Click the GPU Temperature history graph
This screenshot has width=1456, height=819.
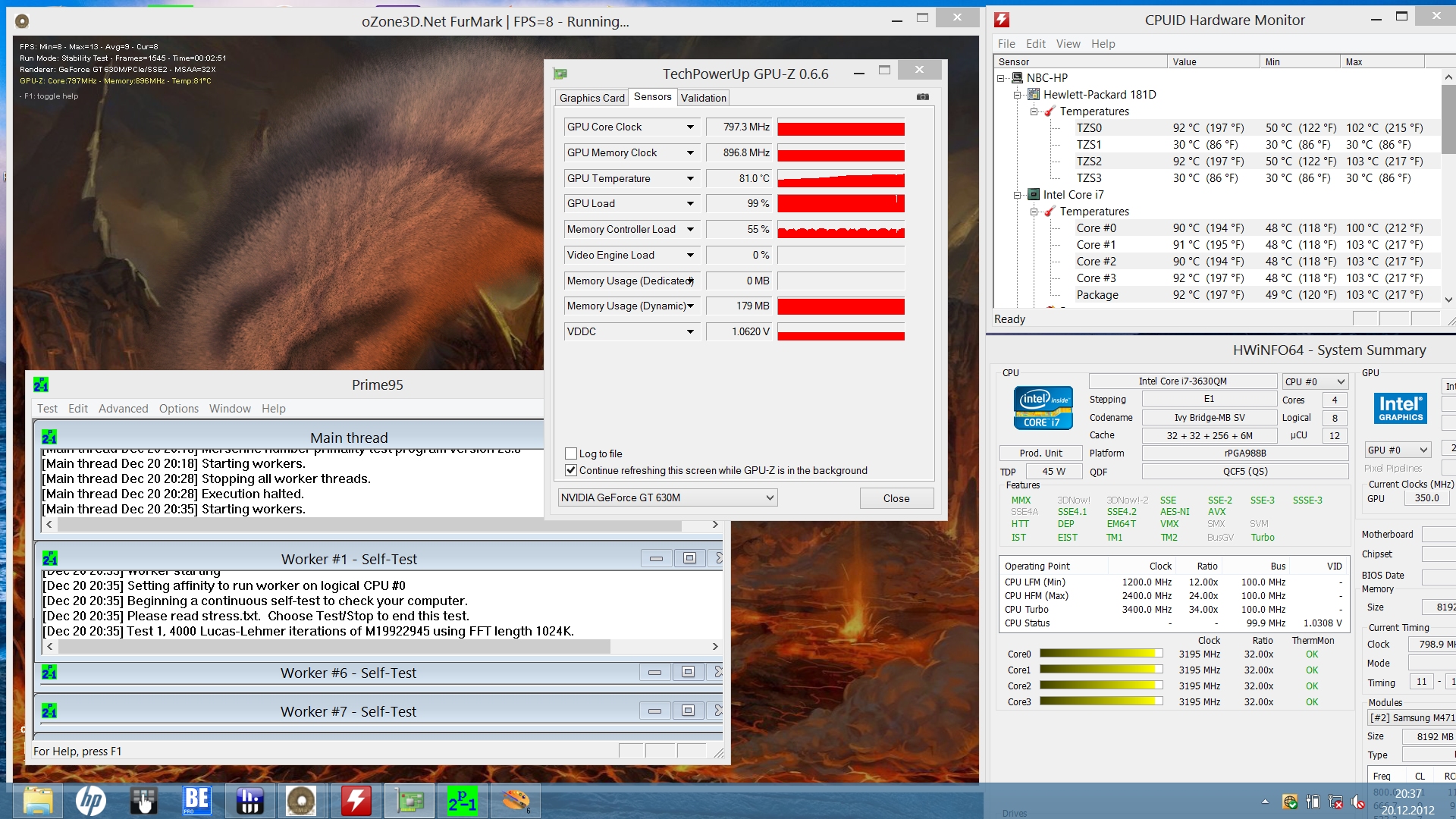tap(841, 179)
